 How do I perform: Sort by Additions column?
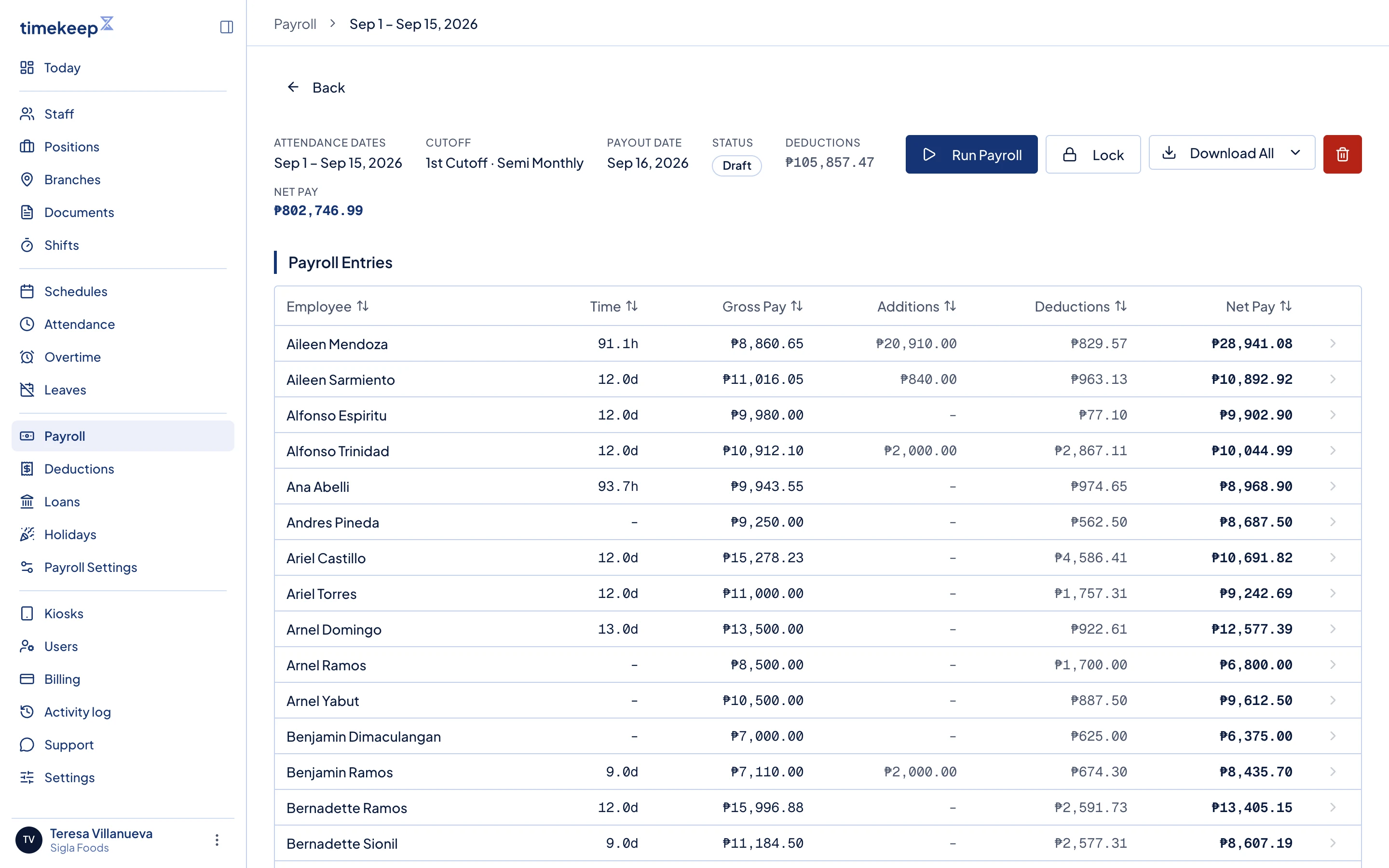click(917, 307)
